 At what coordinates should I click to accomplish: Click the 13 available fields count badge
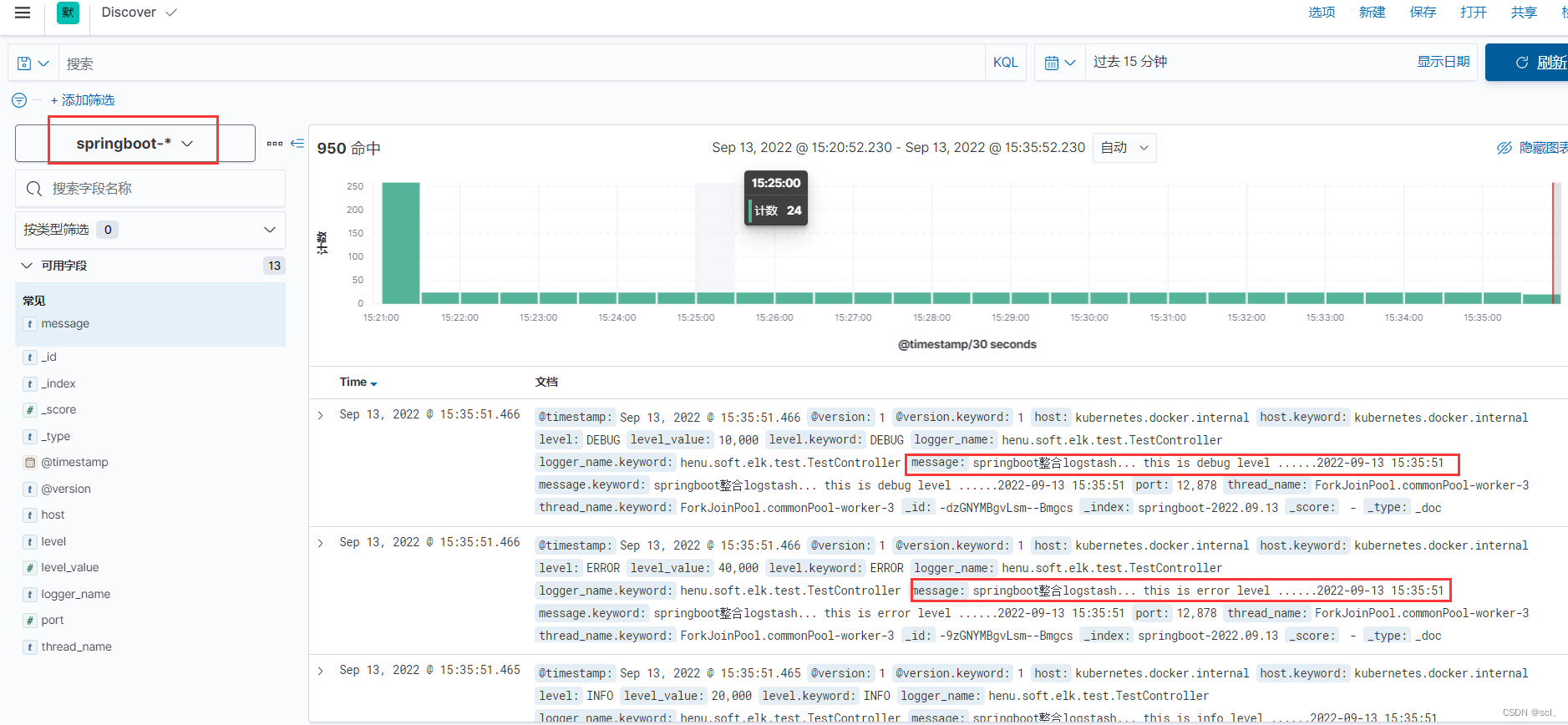coord(274,266)
